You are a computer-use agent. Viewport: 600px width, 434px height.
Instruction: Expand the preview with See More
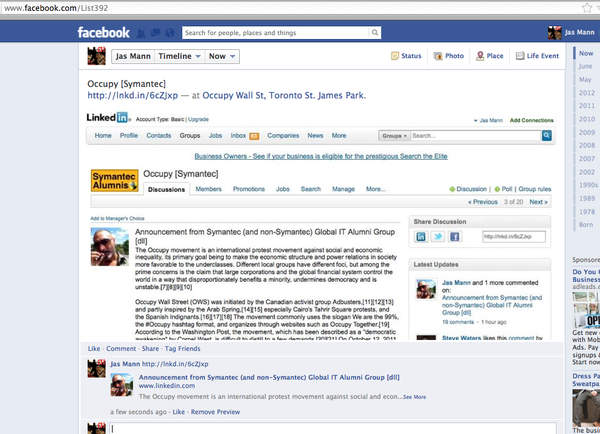[414, 397]
